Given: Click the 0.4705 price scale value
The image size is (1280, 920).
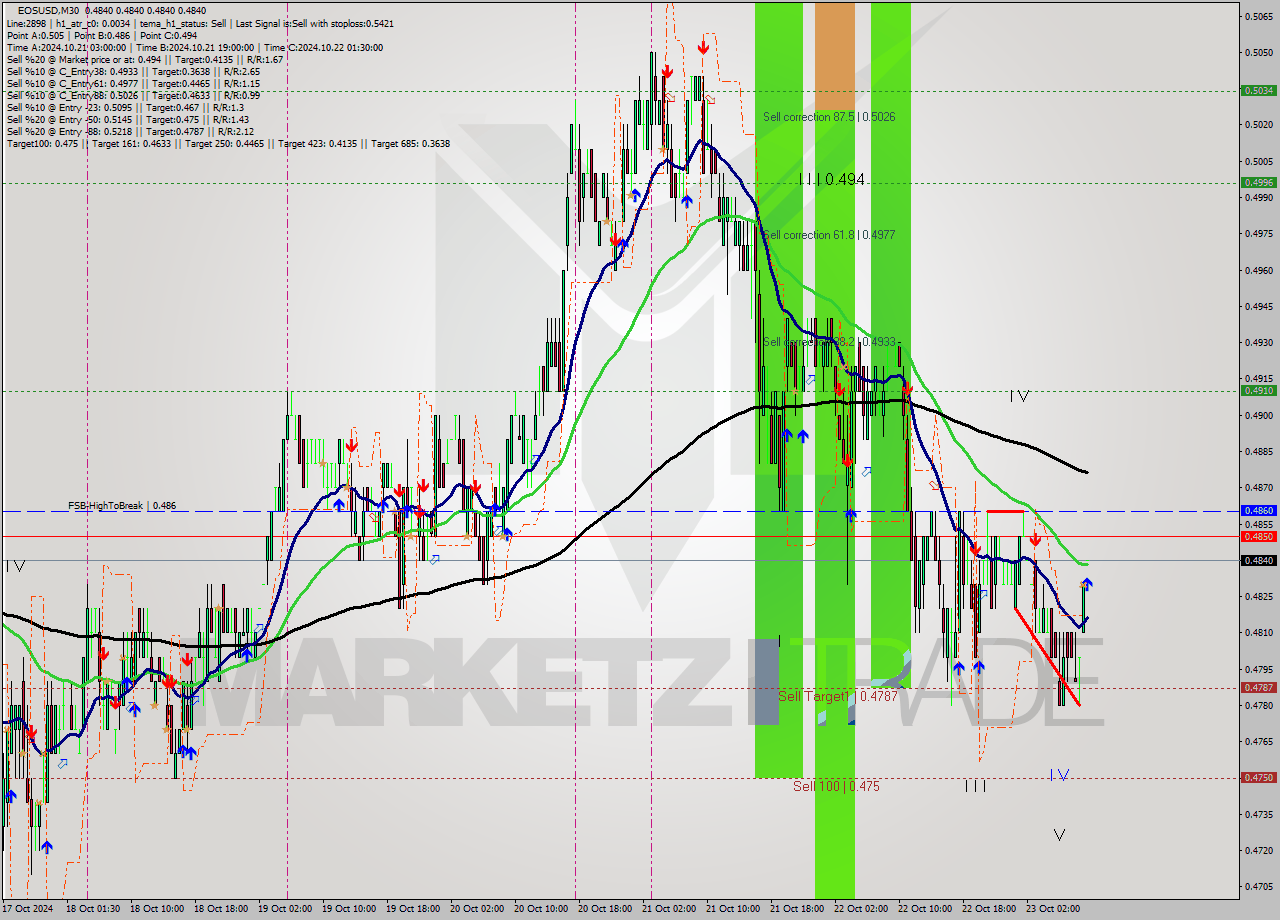Looking at the screenshot, I should point(1259,886).
